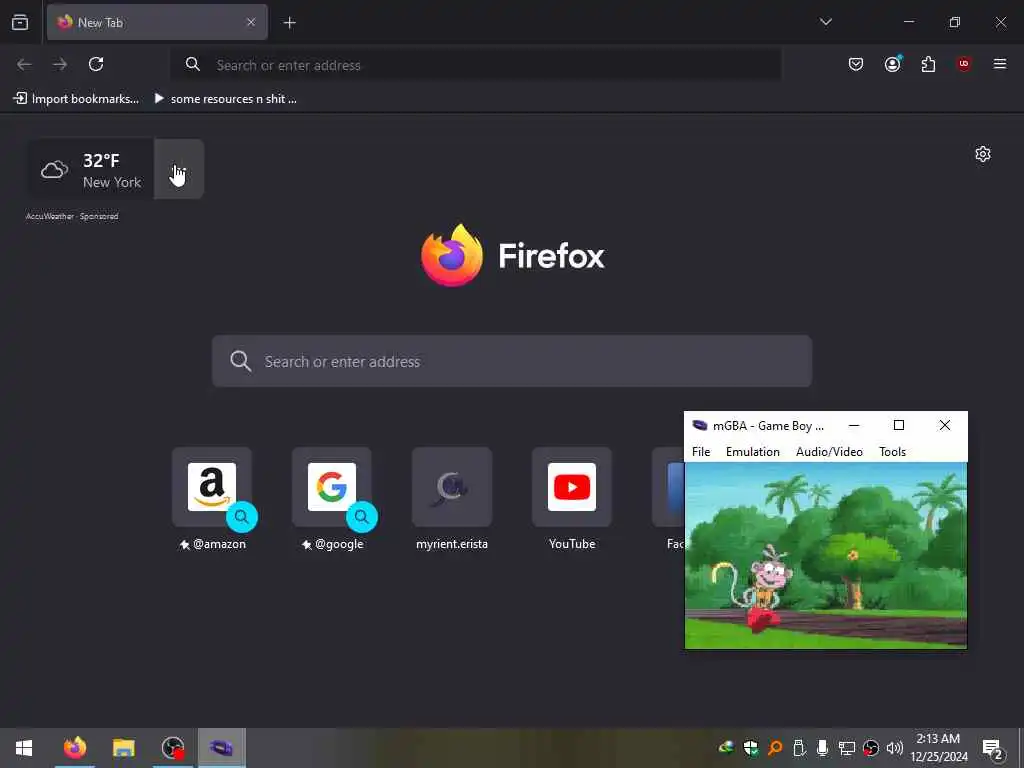The height and width of the screenshot is (768, 1024).
Task: Click the USB safely remove tray icon
Action: tap(799, 748)
